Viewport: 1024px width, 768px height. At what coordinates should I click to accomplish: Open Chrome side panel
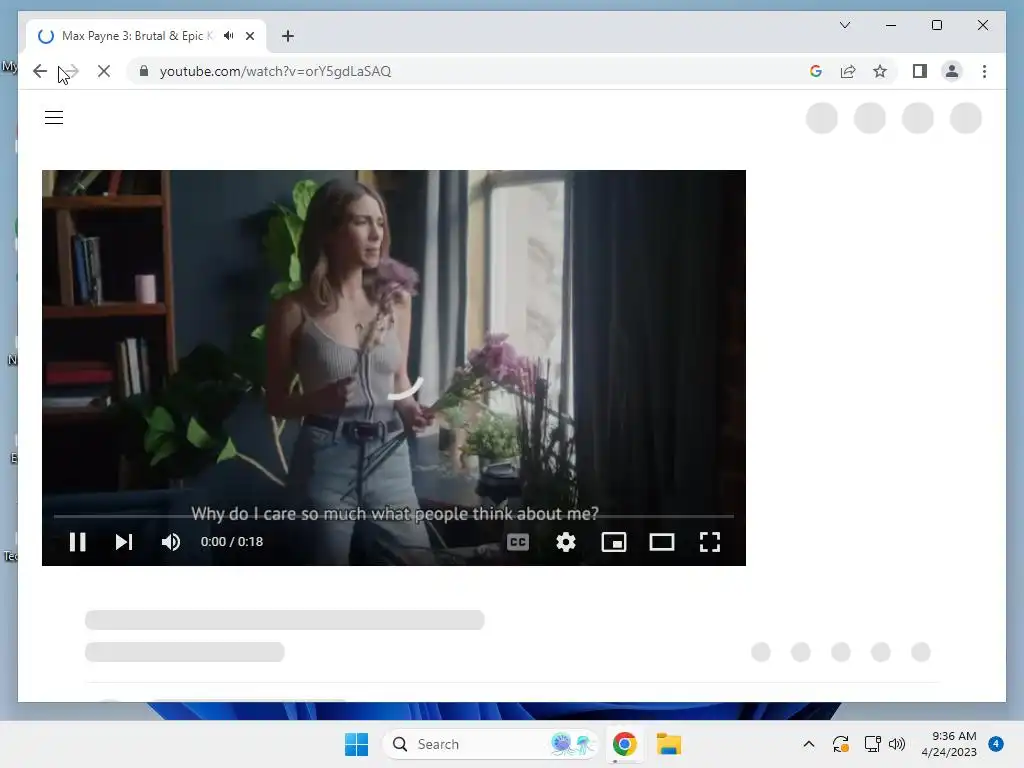(920, 71)
